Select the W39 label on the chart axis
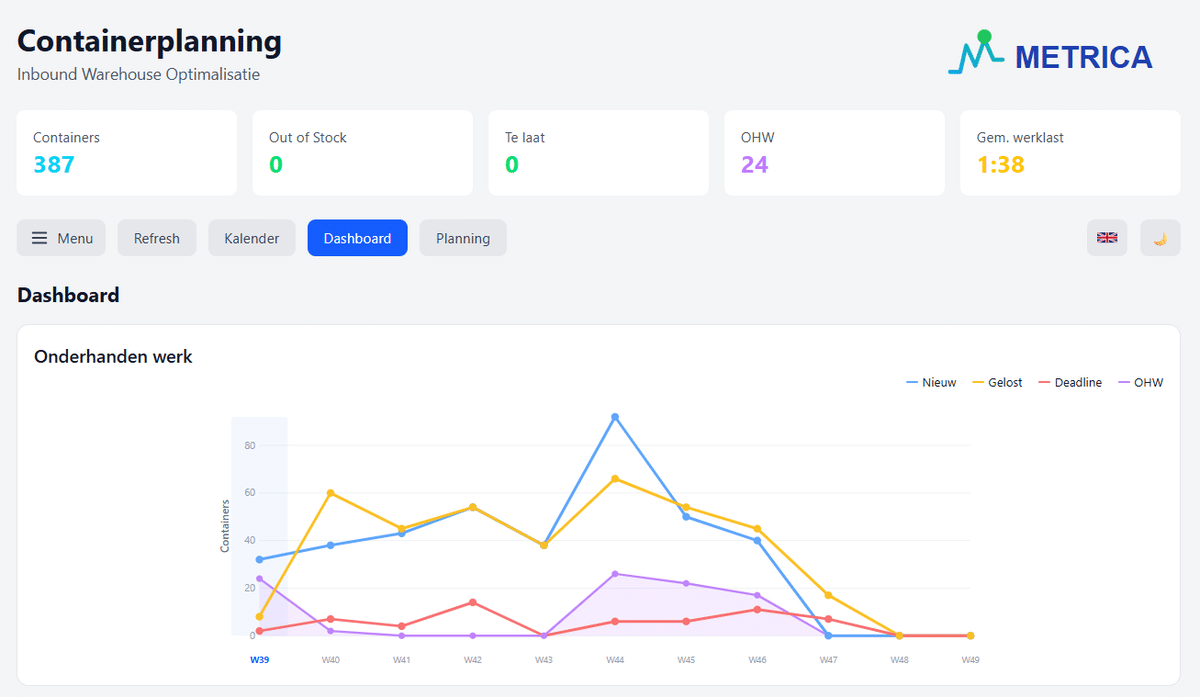This screenshot has height=697, width=1200. [259, 660]
